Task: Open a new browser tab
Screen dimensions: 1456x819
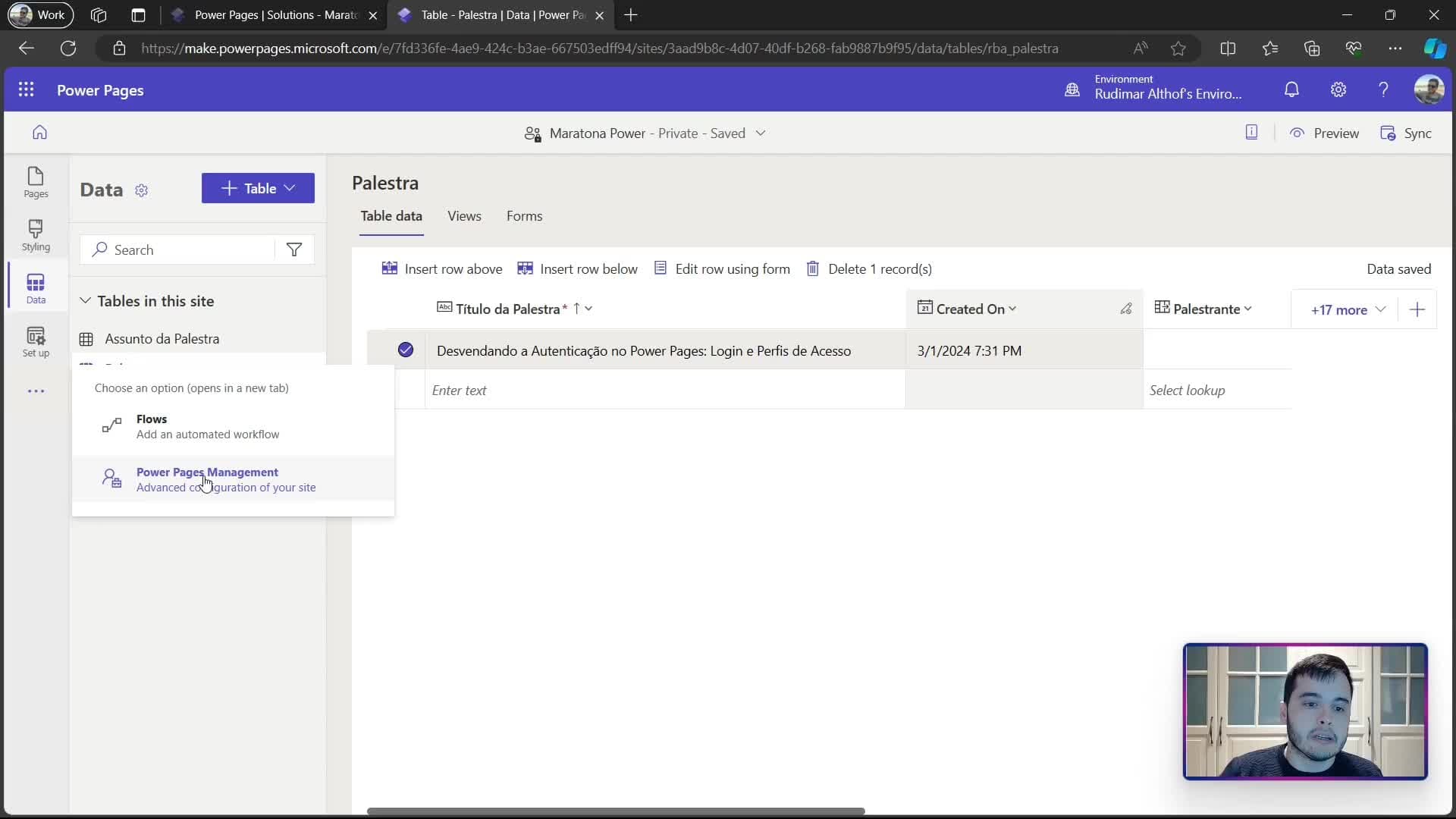Action: pyautogui.click(x=630, y=15)
